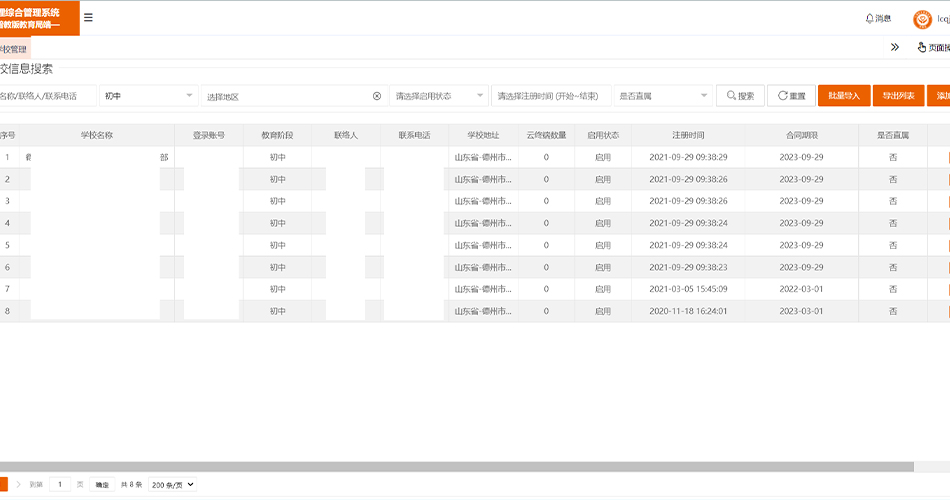Viewport: 950px width, 500px height.
Task: Open notifications via the 消息 bell
Action: 877,18
